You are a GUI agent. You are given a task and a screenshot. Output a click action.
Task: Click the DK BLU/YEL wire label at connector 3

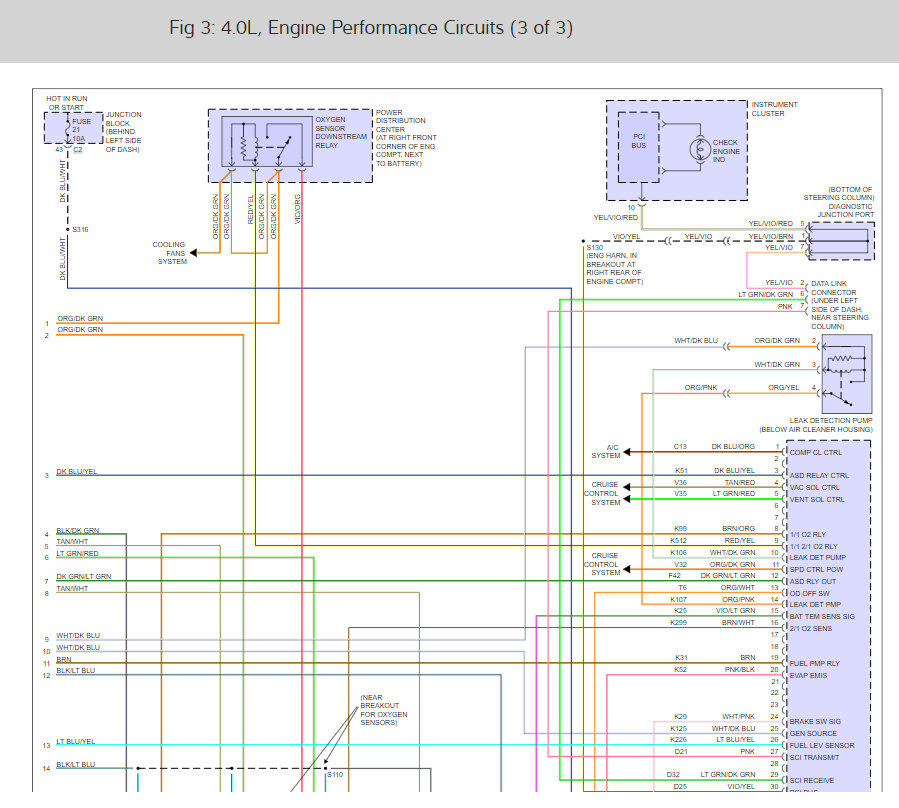(x=77, y=471)
